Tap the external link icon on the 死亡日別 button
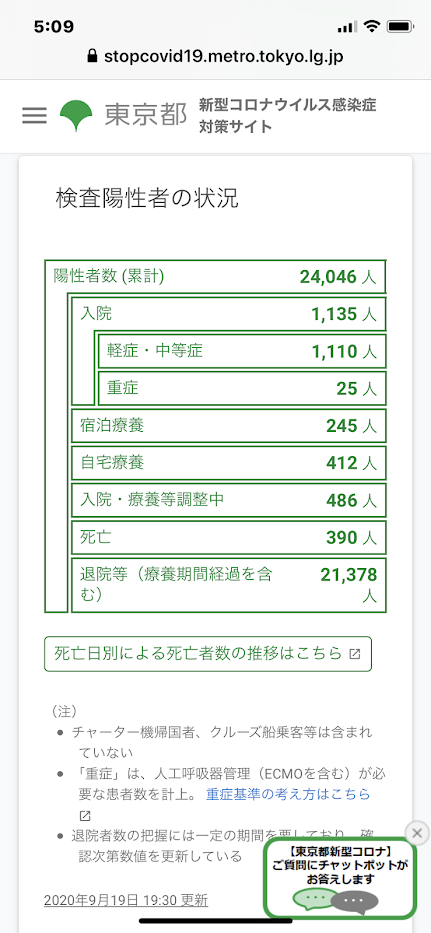The image size is (431, 933). [354, 654]
